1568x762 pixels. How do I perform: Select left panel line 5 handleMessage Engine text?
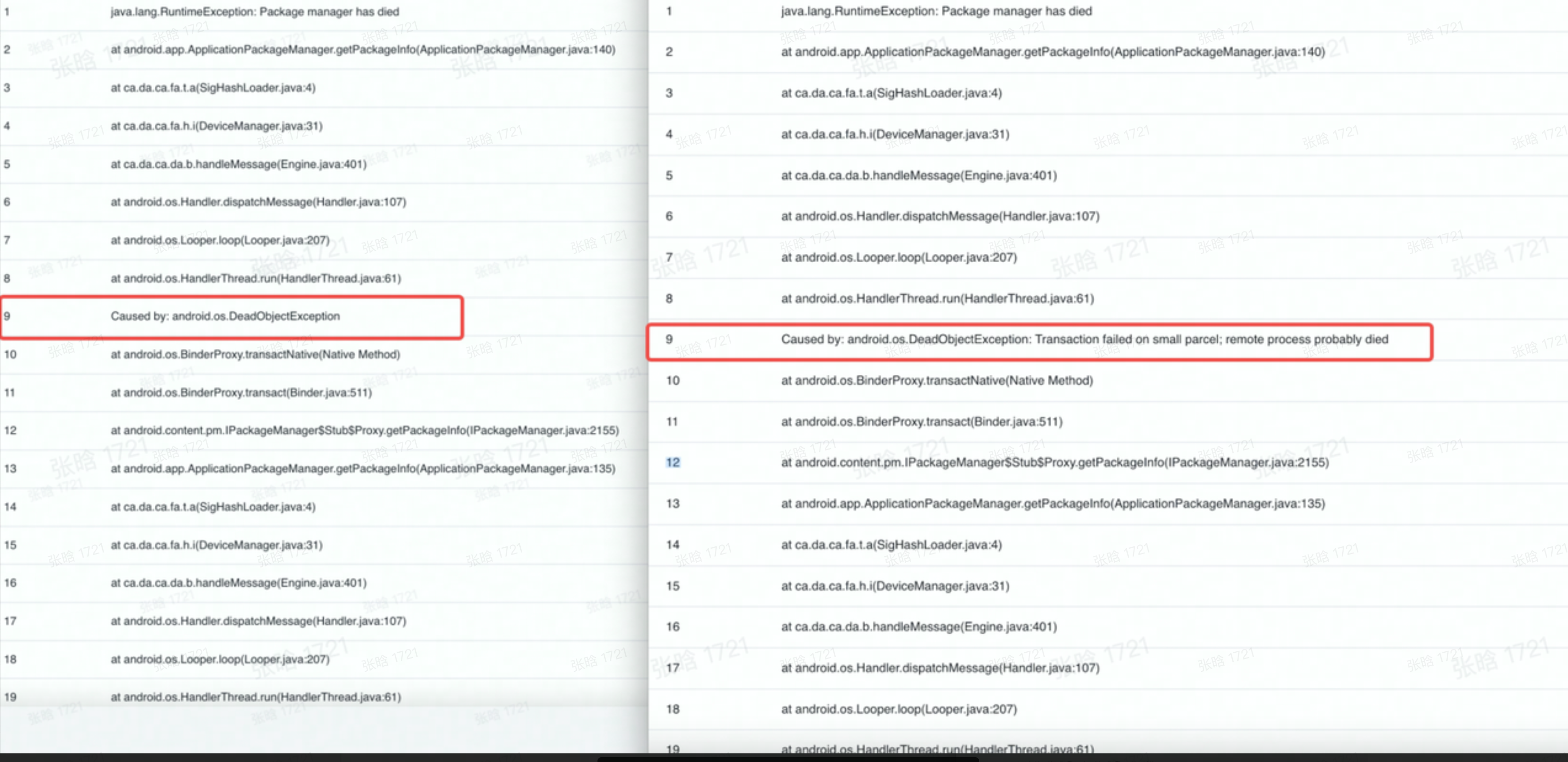pyautogui.click(x=239, y=164)
